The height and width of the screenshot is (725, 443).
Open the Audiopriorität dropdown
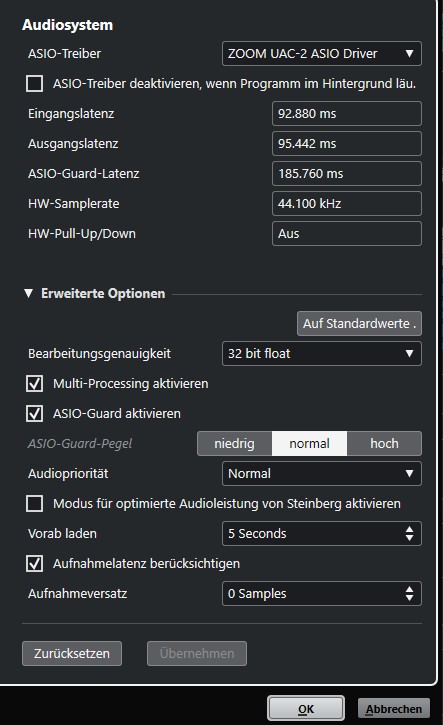click(x=321, y=474)
